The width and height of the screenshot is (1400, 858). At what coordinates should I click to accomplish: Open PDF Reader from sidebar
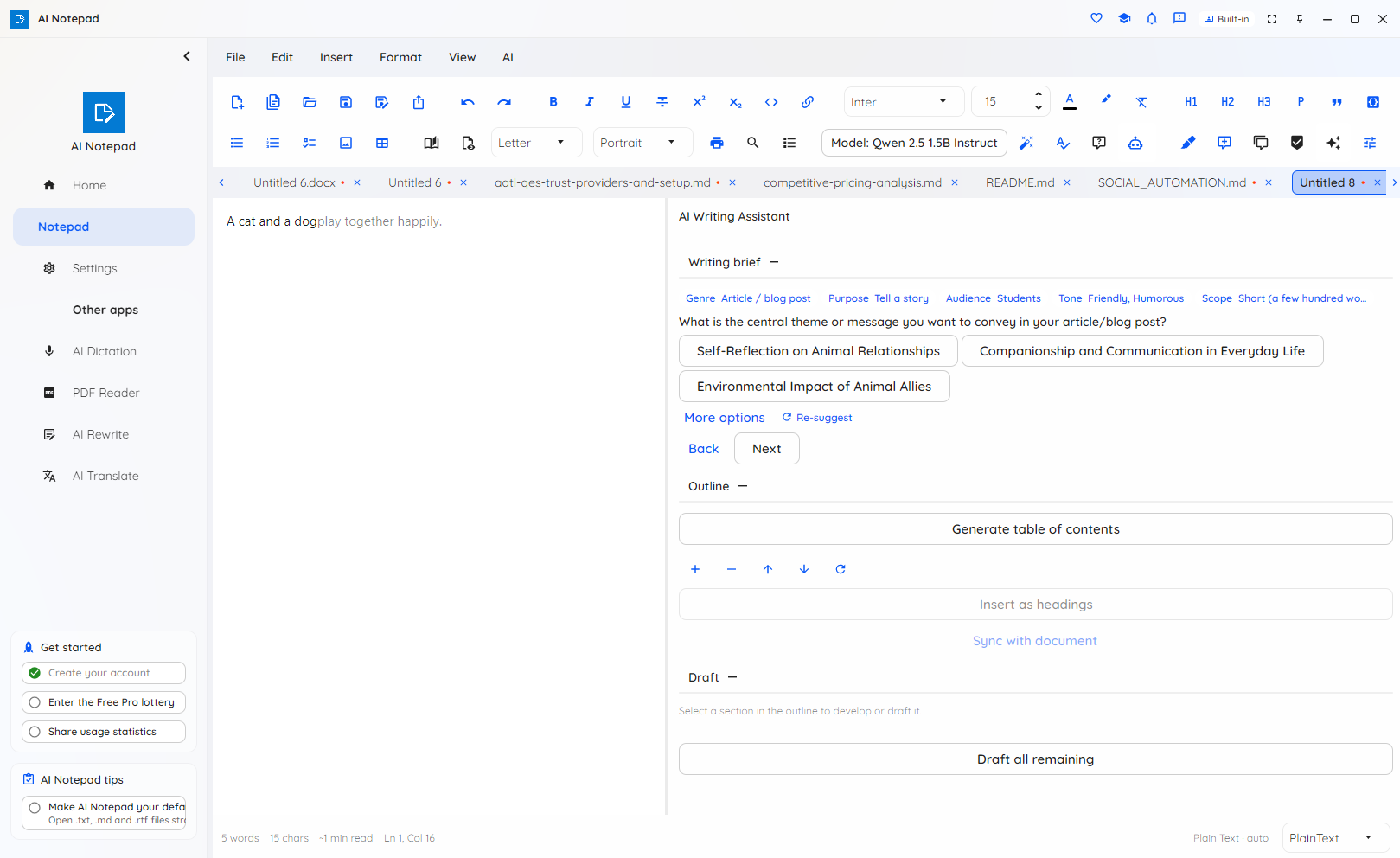[x=105, y=393]
